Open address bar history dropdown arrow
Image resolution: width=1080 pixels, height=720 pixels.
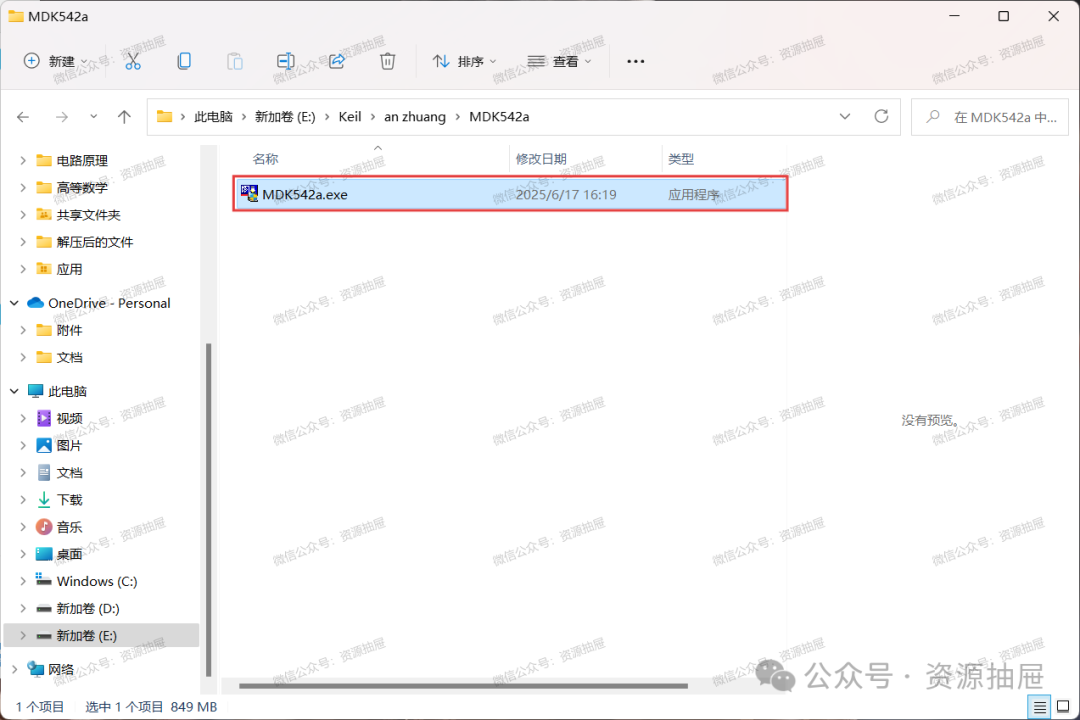[x=844, y=116]
